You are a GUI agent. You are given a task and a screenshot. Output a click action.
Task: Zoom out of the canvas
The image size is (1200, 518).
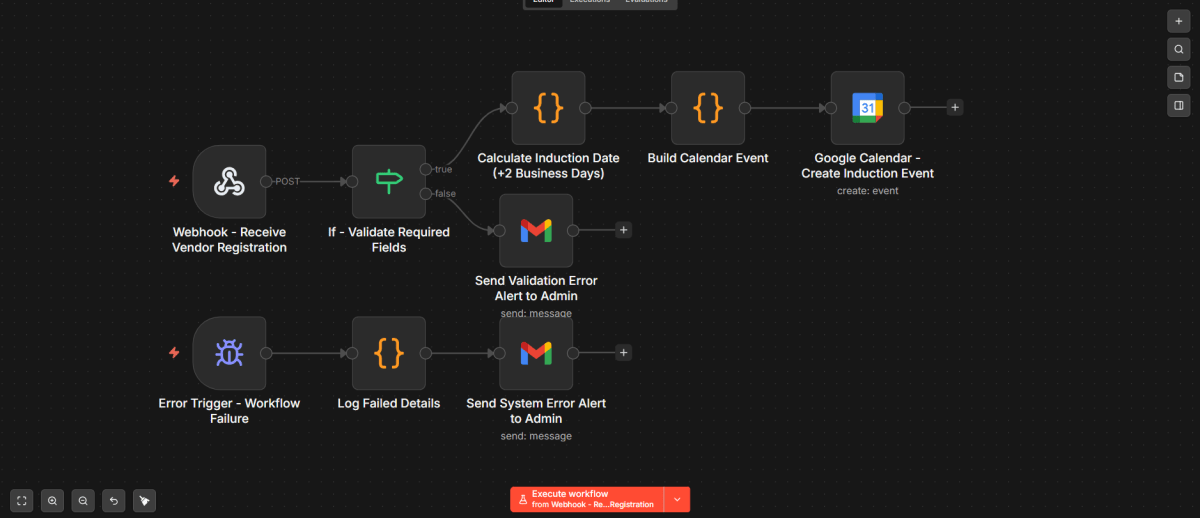83,500
